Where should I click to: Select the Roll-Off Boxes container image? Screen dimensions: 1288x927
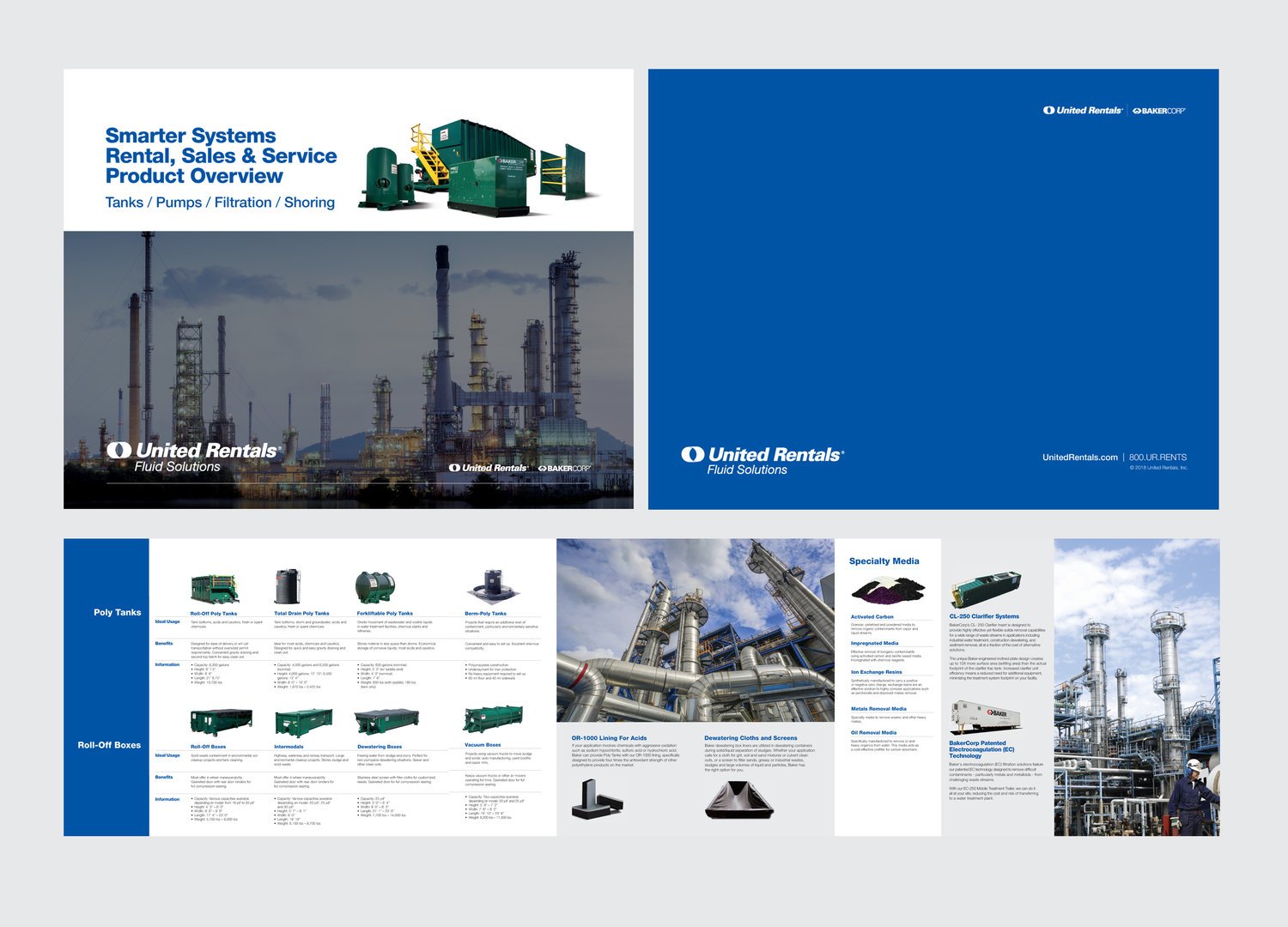tap(222, 722)
